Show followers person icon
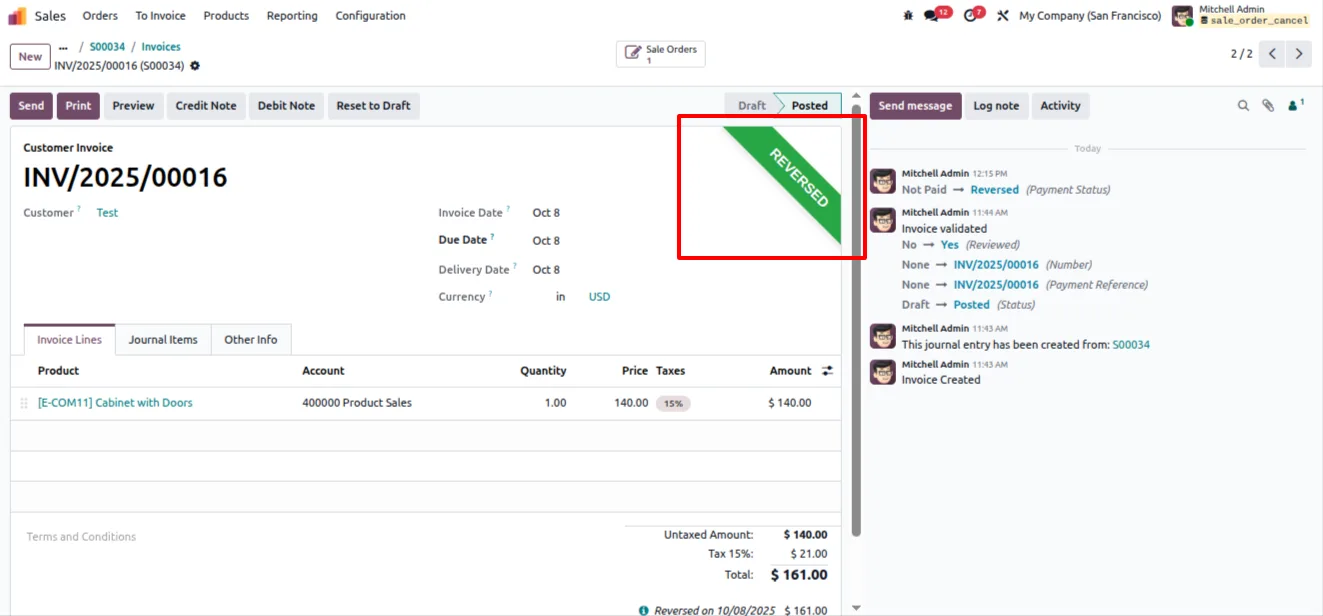The width and height of the screenshot is (1323, 616). [x=1296, y=104]
